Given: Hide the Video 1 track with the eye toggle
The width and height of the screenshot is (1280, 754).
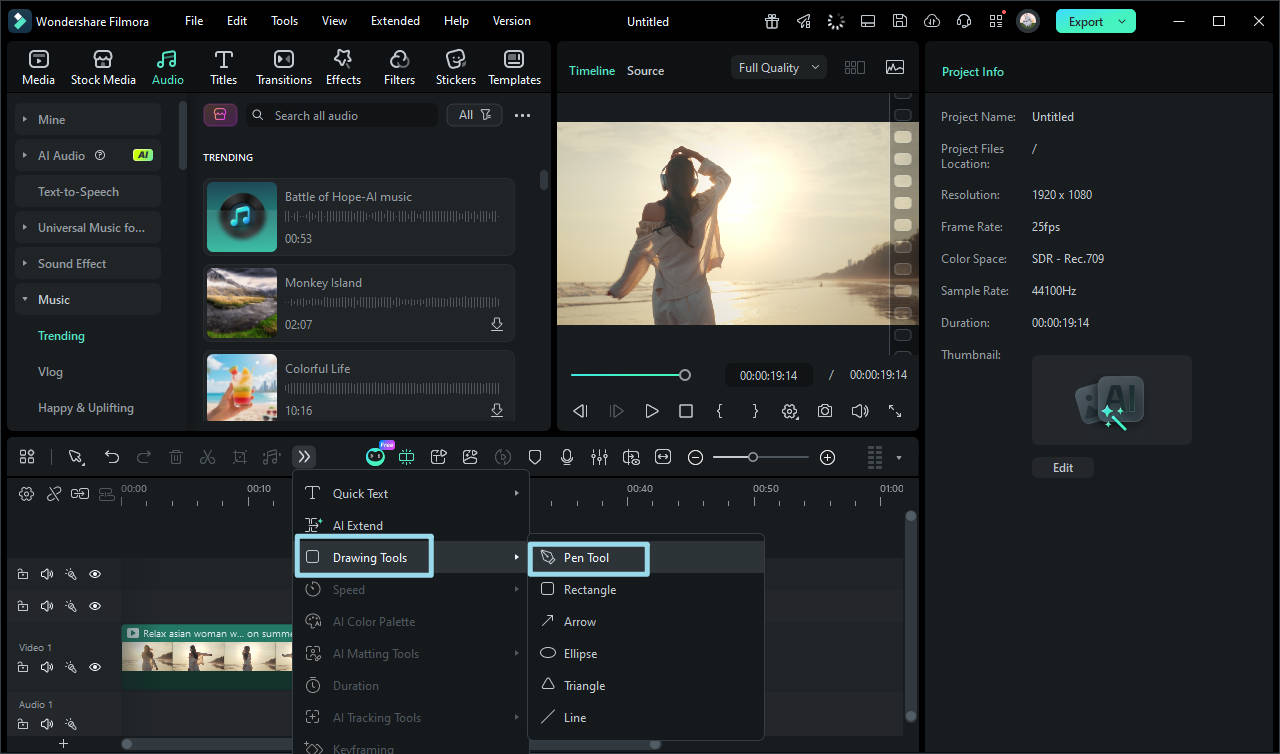Looking at the screenshot, I should [94, 666].
